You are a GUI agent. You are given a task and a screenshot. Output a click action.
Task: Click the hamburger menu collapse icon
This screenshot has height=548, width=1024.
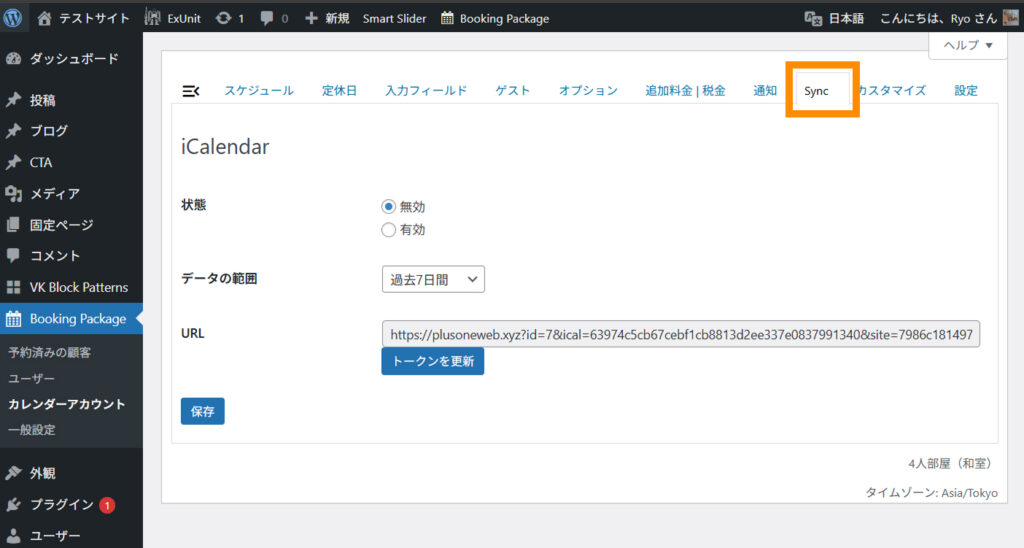[191, 91]
